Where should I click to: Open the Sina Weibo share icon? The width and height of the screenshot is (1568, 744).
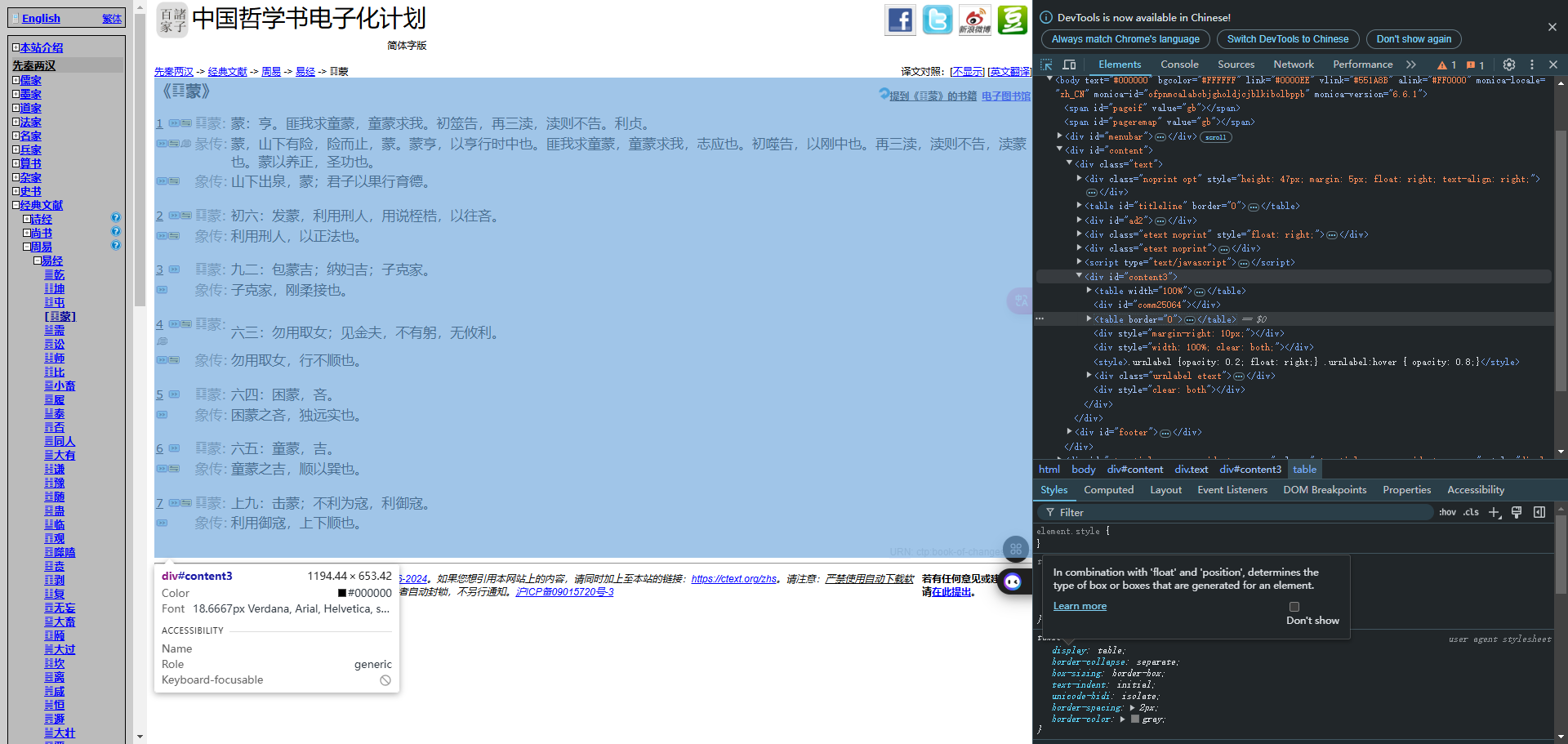point(974,20)
